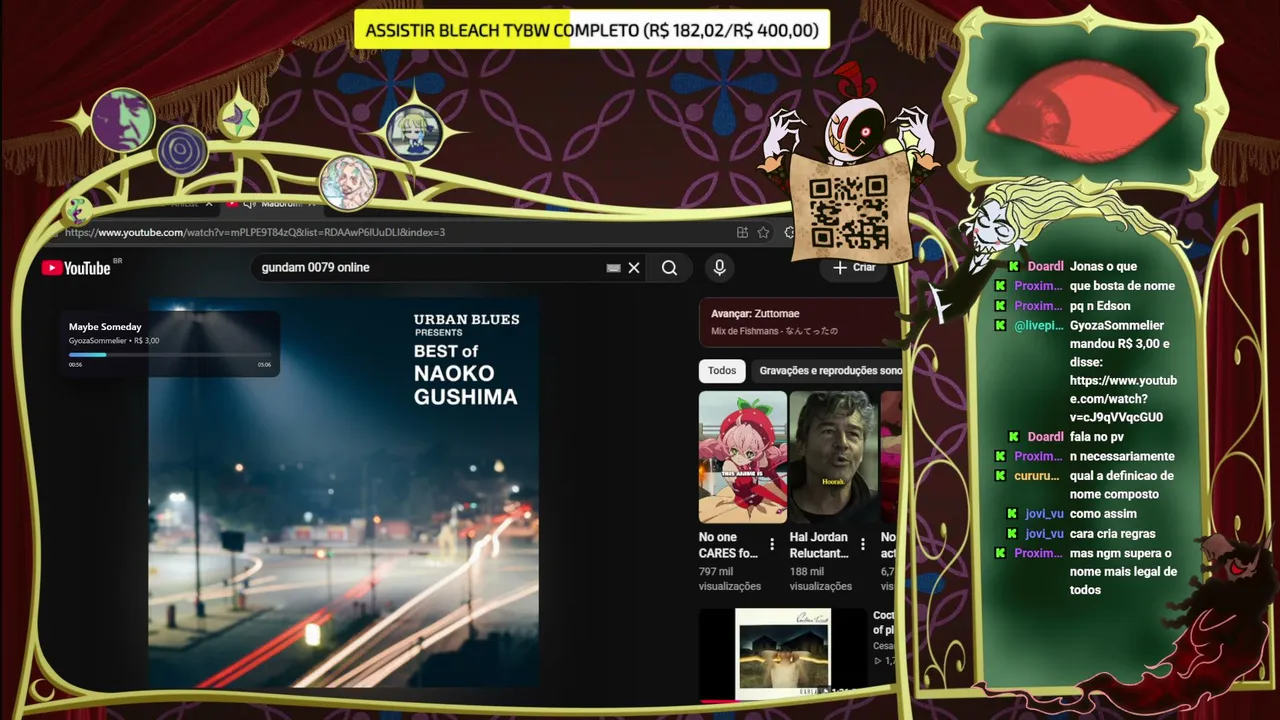Click the QR code on the scroll
Viewport: 1280px width, 720px height.
coord(849,211)
